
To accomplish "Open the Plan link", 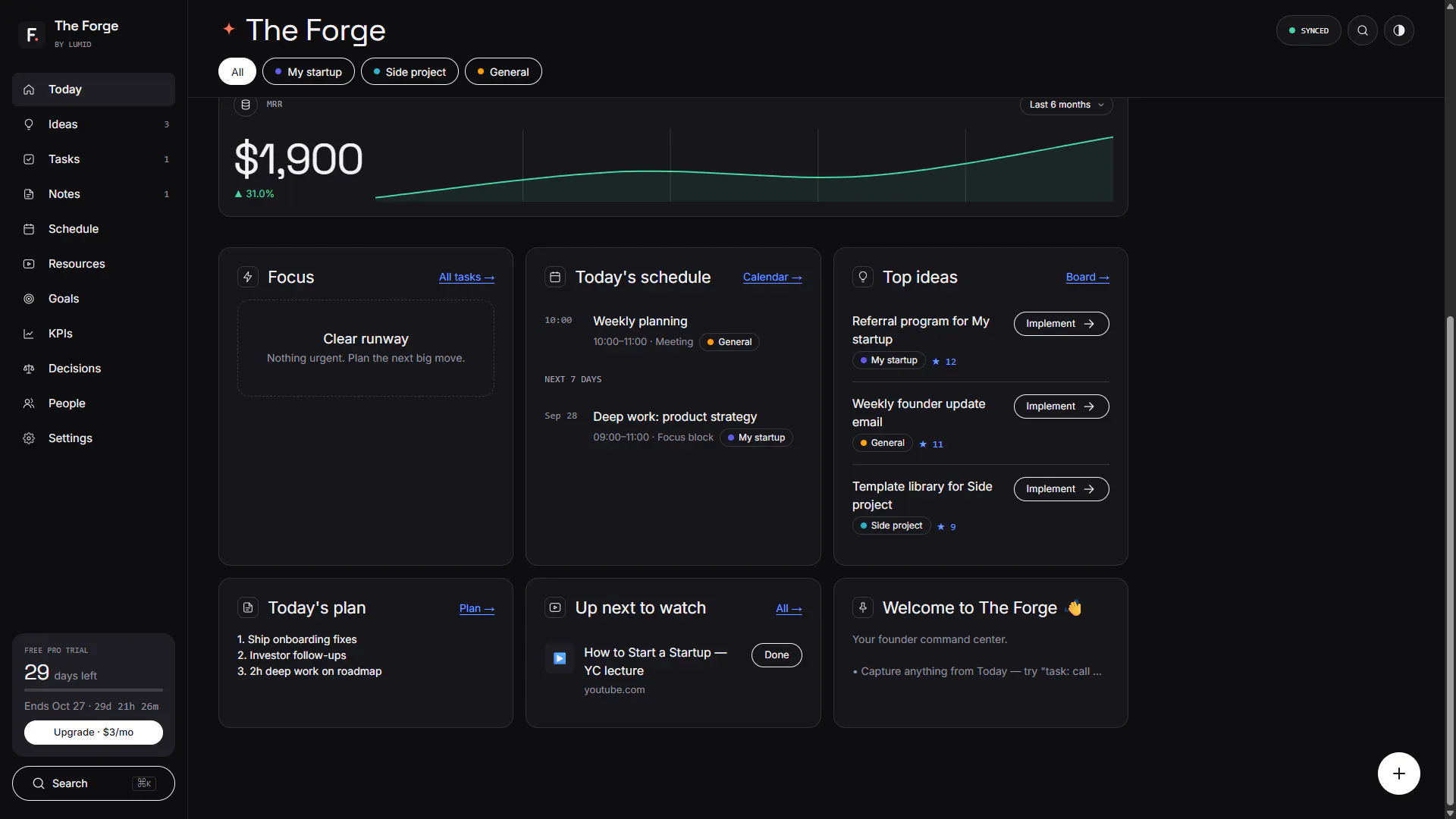I will click(x=477, y=608).
